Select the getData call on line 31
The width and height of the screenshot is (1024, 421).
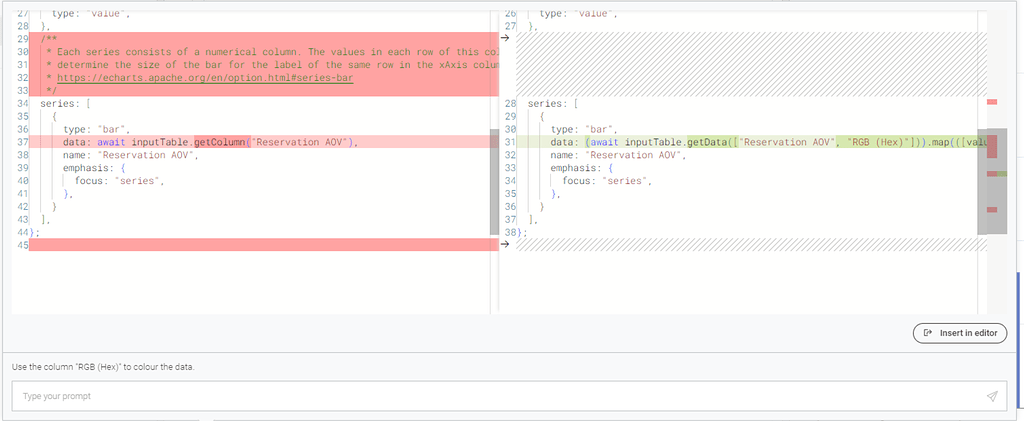pyautogui.click(x=707, y=142)
